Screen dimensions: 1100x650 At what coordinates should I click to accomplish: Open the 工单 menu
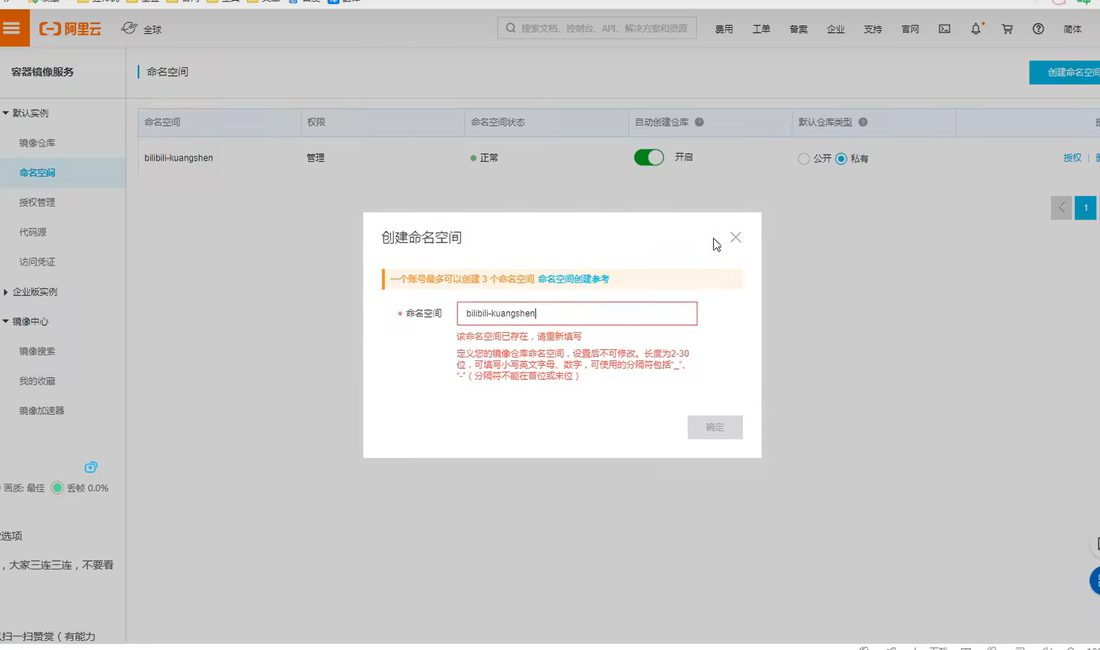[761, 29]
